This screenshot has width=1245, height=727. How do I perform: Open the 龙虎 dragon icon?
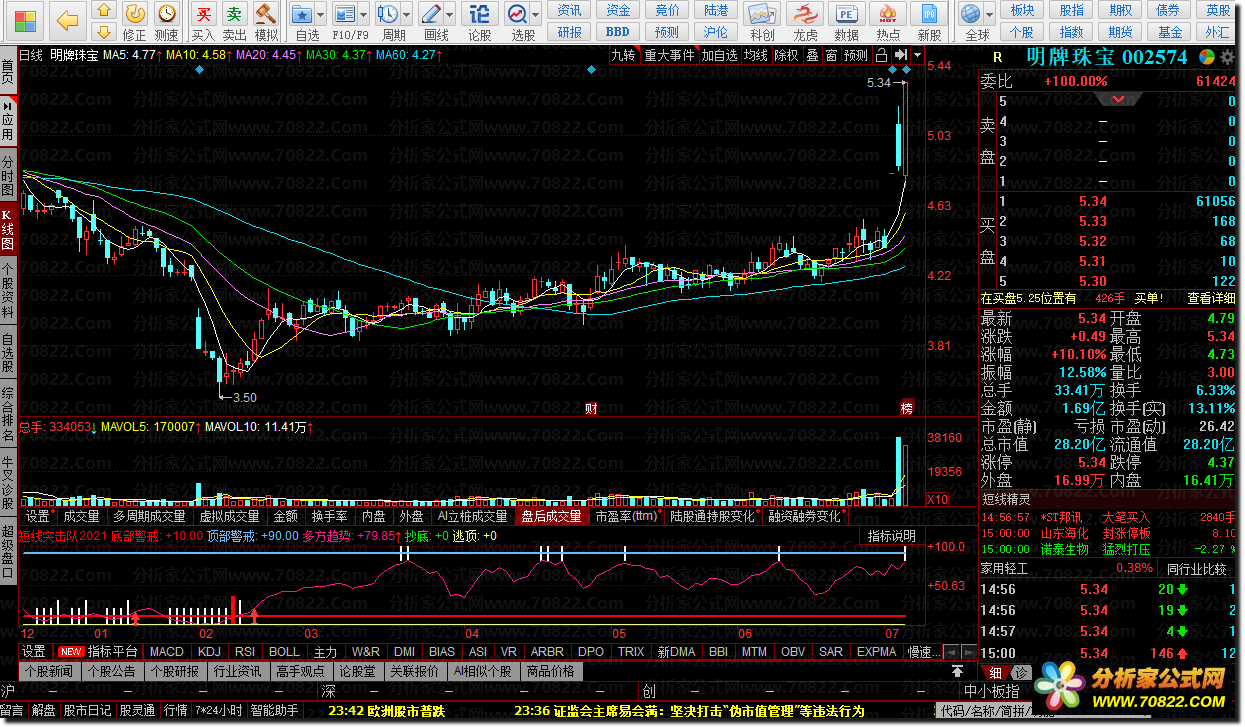pos(805,14)
